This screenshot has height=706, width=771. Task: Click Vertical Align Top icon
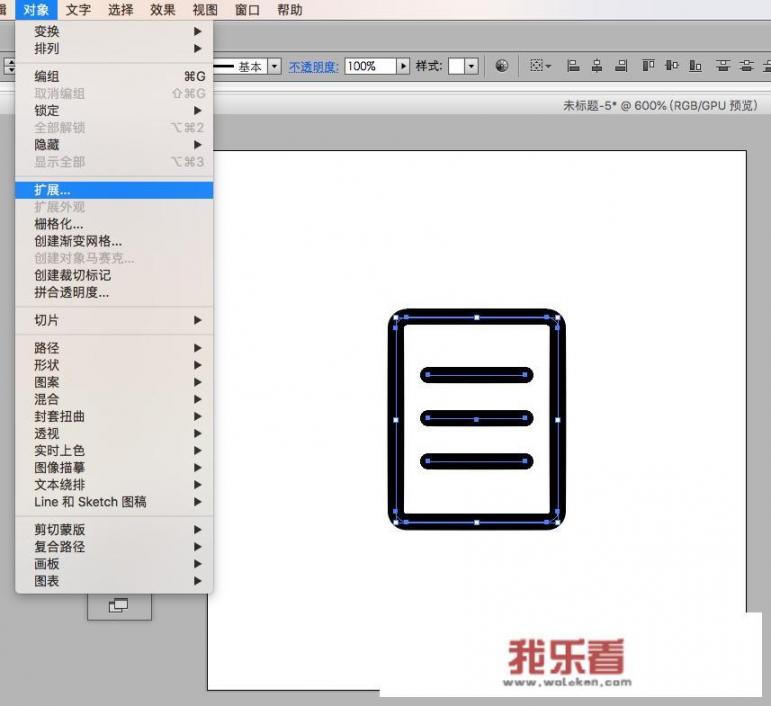click(x=648, y=65)
